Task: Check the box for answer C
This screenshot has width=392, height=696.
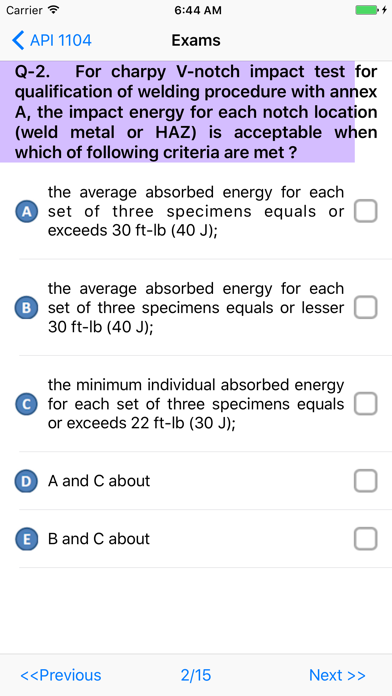Action: pyautogui.click(x=365, y=403)
